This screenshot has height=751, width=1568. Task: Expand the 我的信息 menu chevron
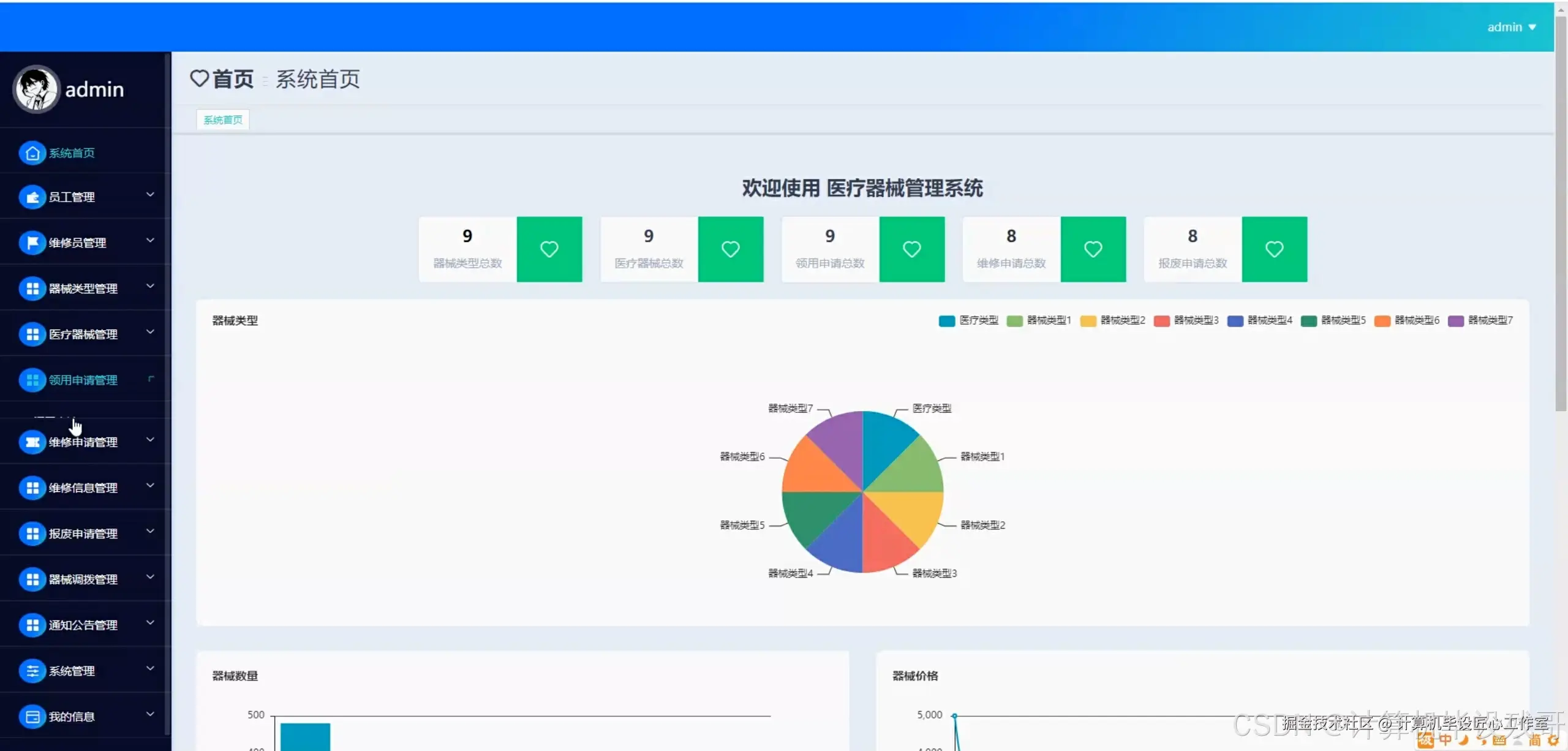click(150, 714)
